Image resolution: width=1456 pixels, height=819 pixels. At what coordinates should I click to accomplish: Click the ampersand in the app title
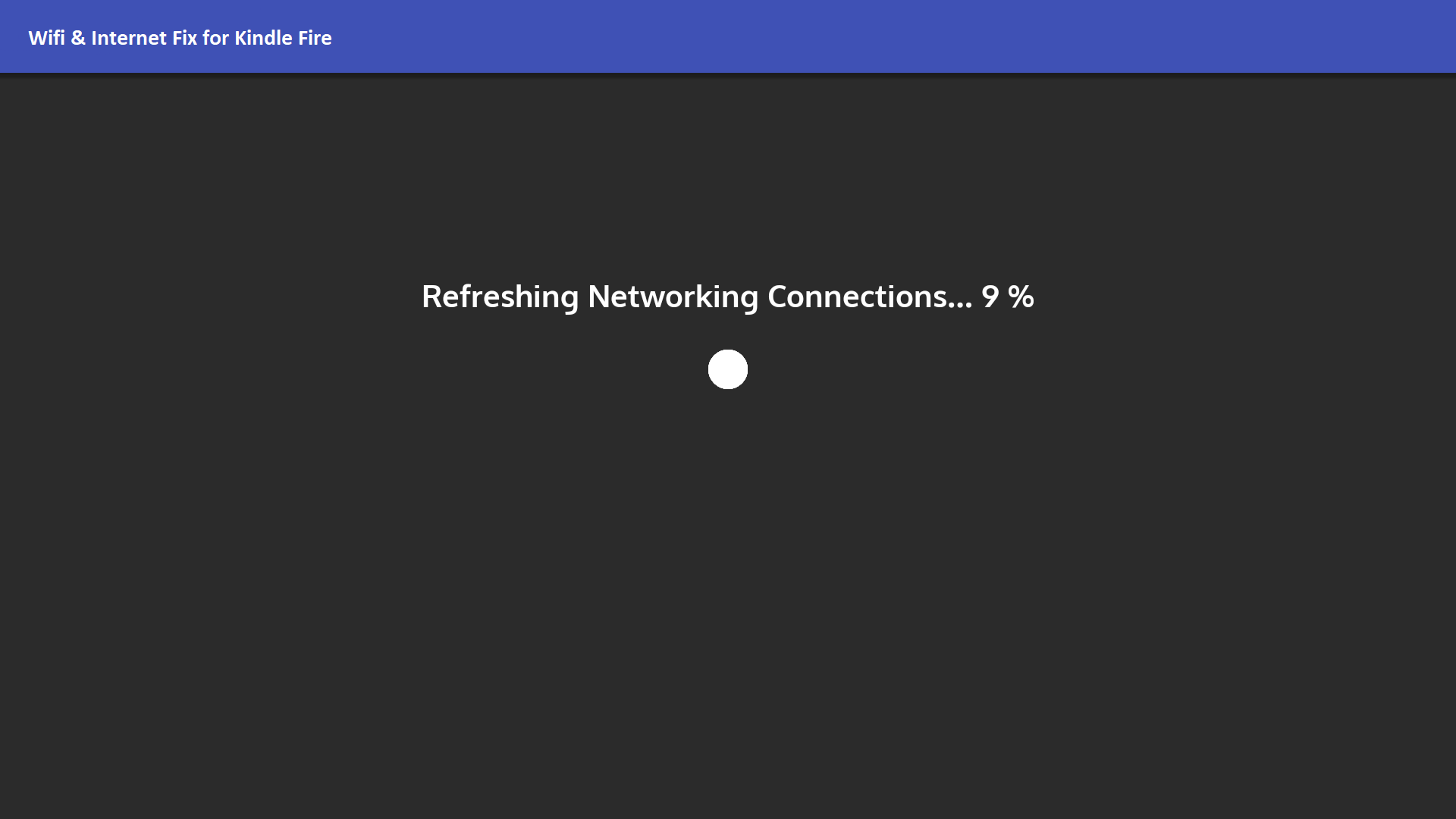[78, 38]
